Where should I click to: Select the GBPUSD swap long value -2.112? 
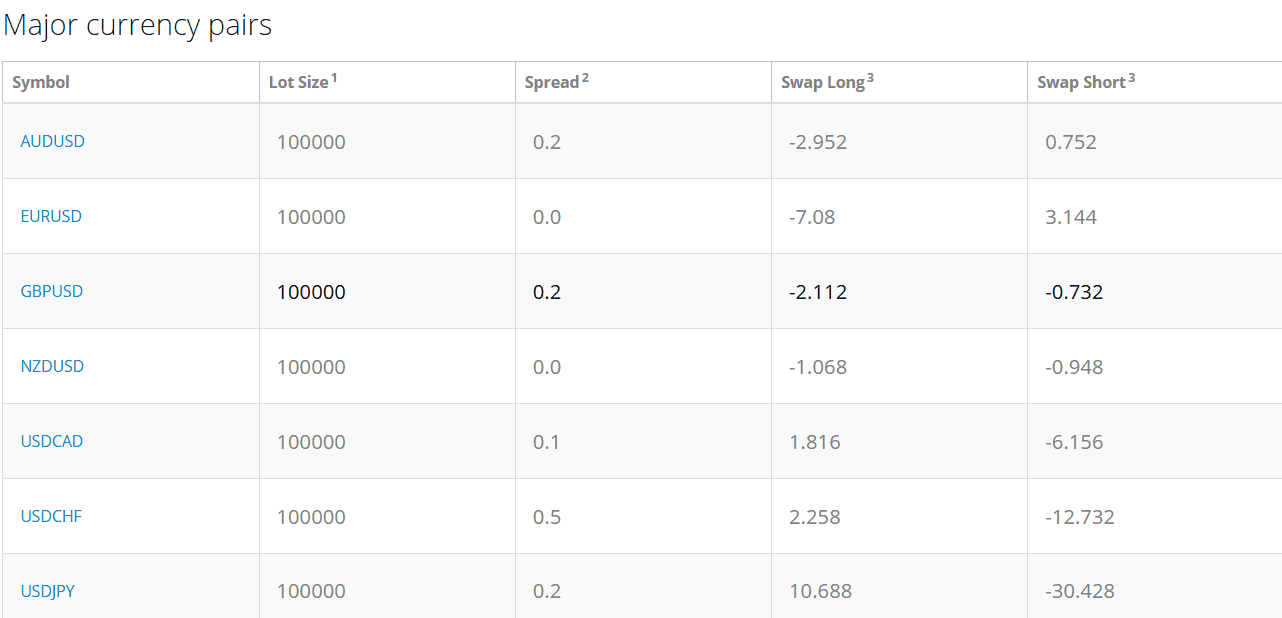coord(818,292)
